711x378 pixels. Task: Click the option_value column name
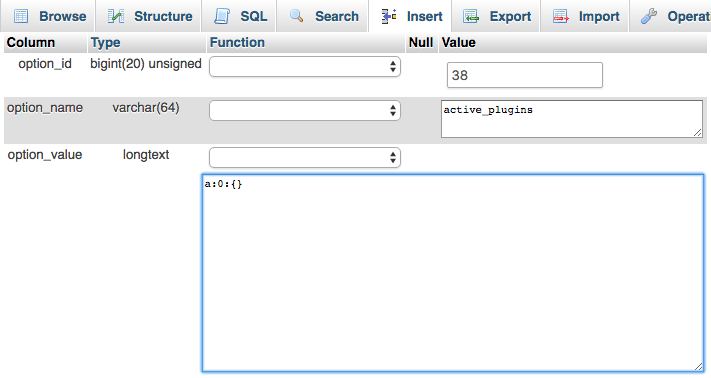tap(45, 155)
